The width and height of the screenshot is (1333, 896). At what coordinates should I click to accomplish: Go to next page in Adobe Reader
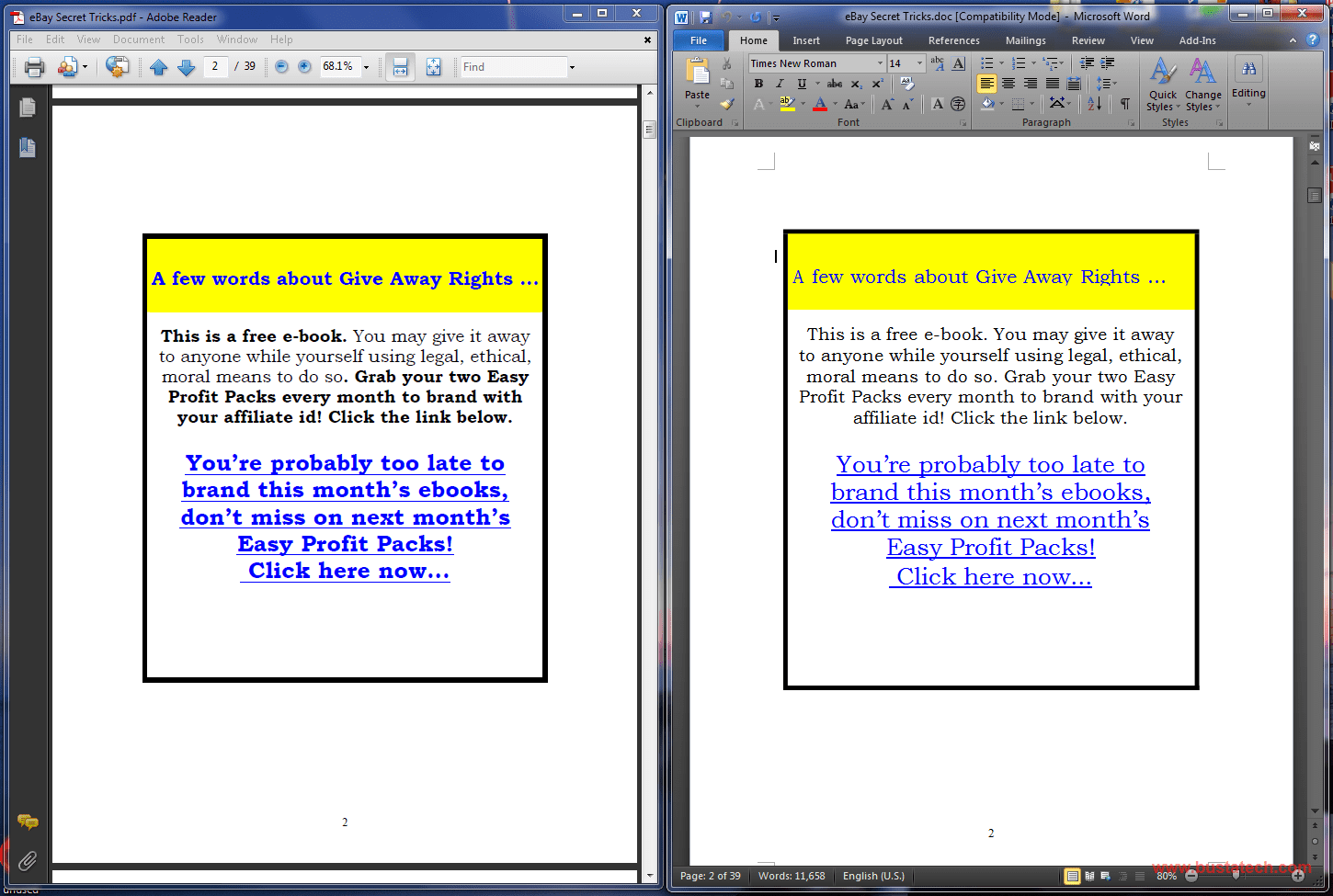point(186,67)
